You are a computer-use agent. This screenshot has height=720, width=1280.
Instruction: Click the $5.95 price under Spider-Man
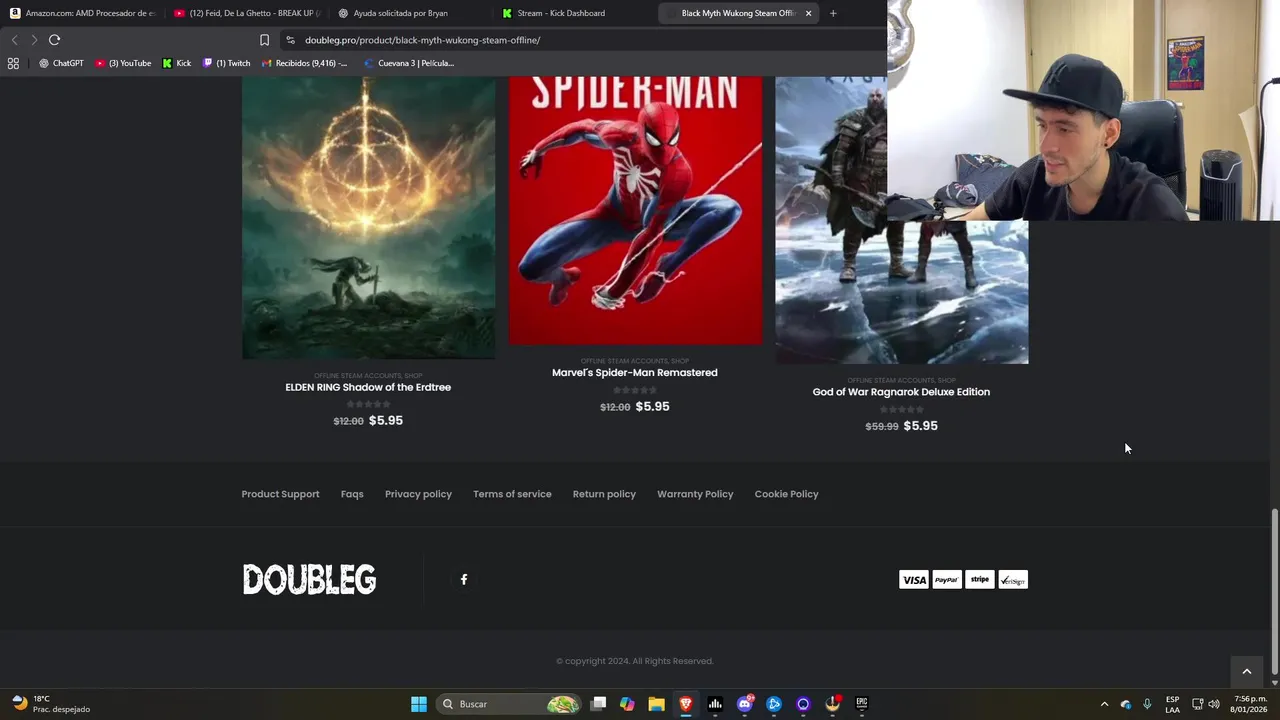[652, 406]
